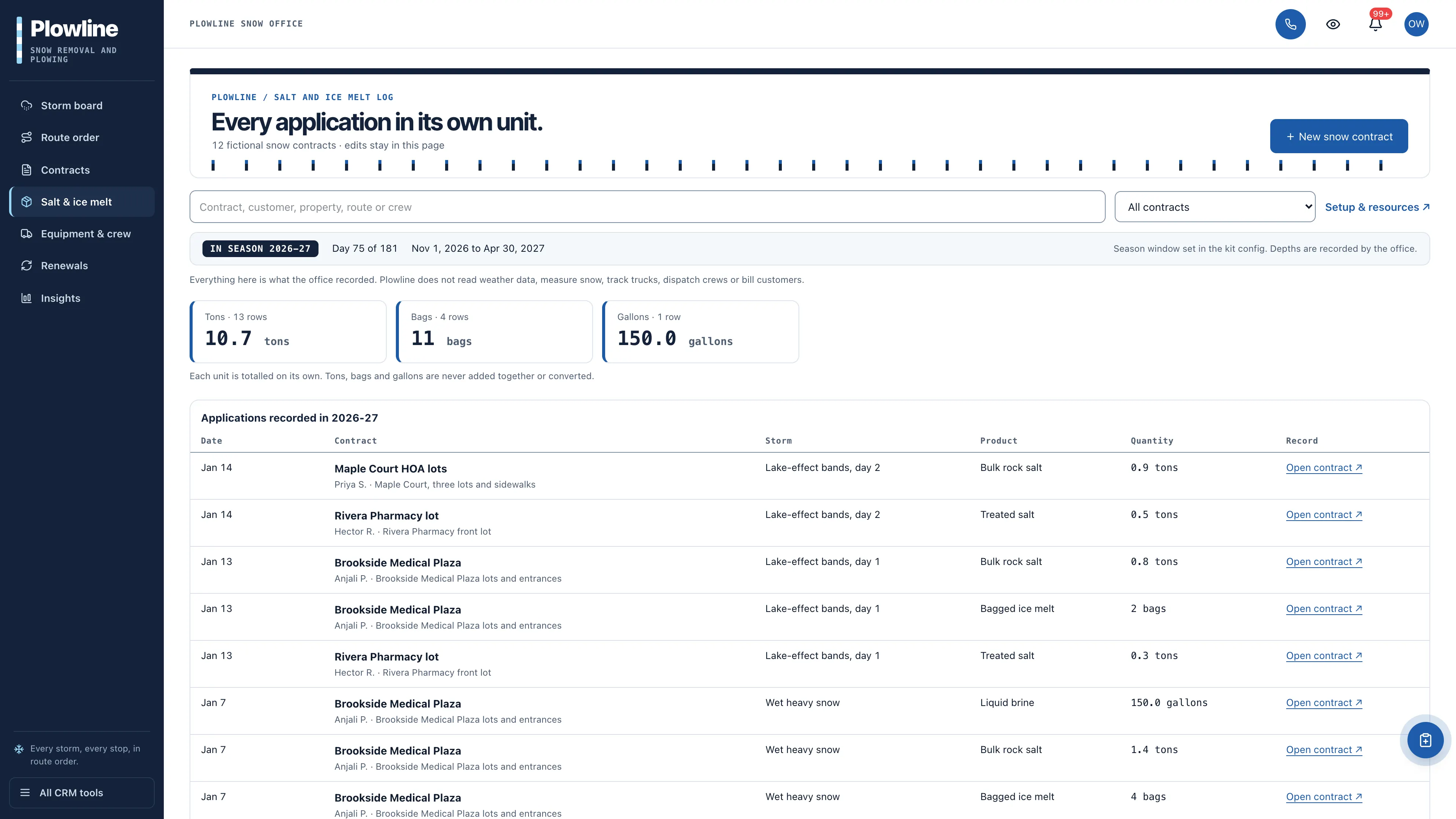Select the Tons 13 rows summary card
Viewport: 1456px width, 819px height.
(288, 332)
